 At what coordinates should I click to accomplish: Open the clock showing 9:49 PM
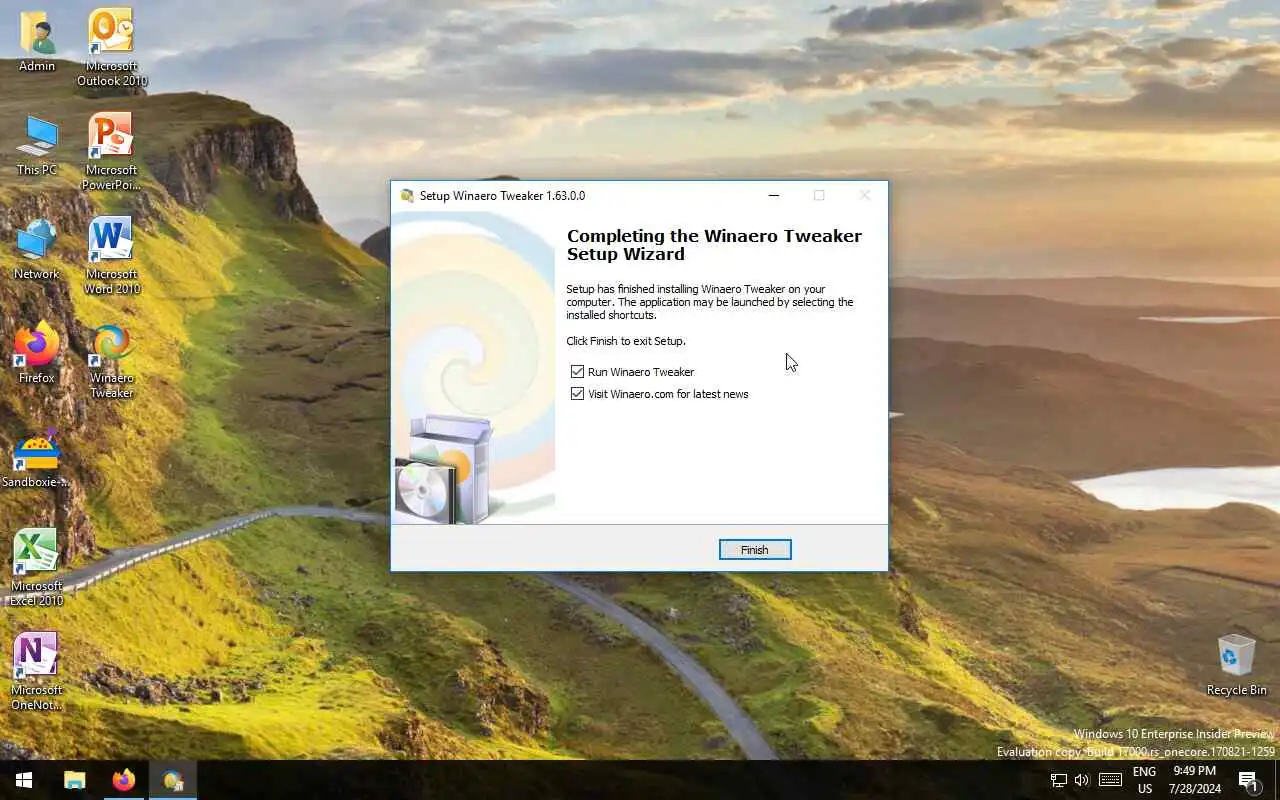(1195, 780)
